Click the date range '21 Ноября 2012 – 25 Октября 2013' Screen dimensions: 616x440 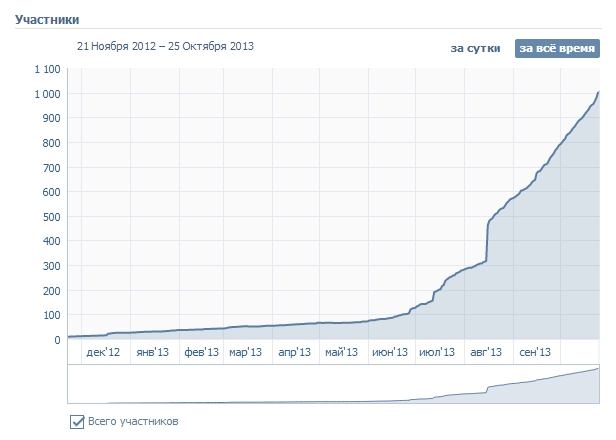tap(166, 46)
